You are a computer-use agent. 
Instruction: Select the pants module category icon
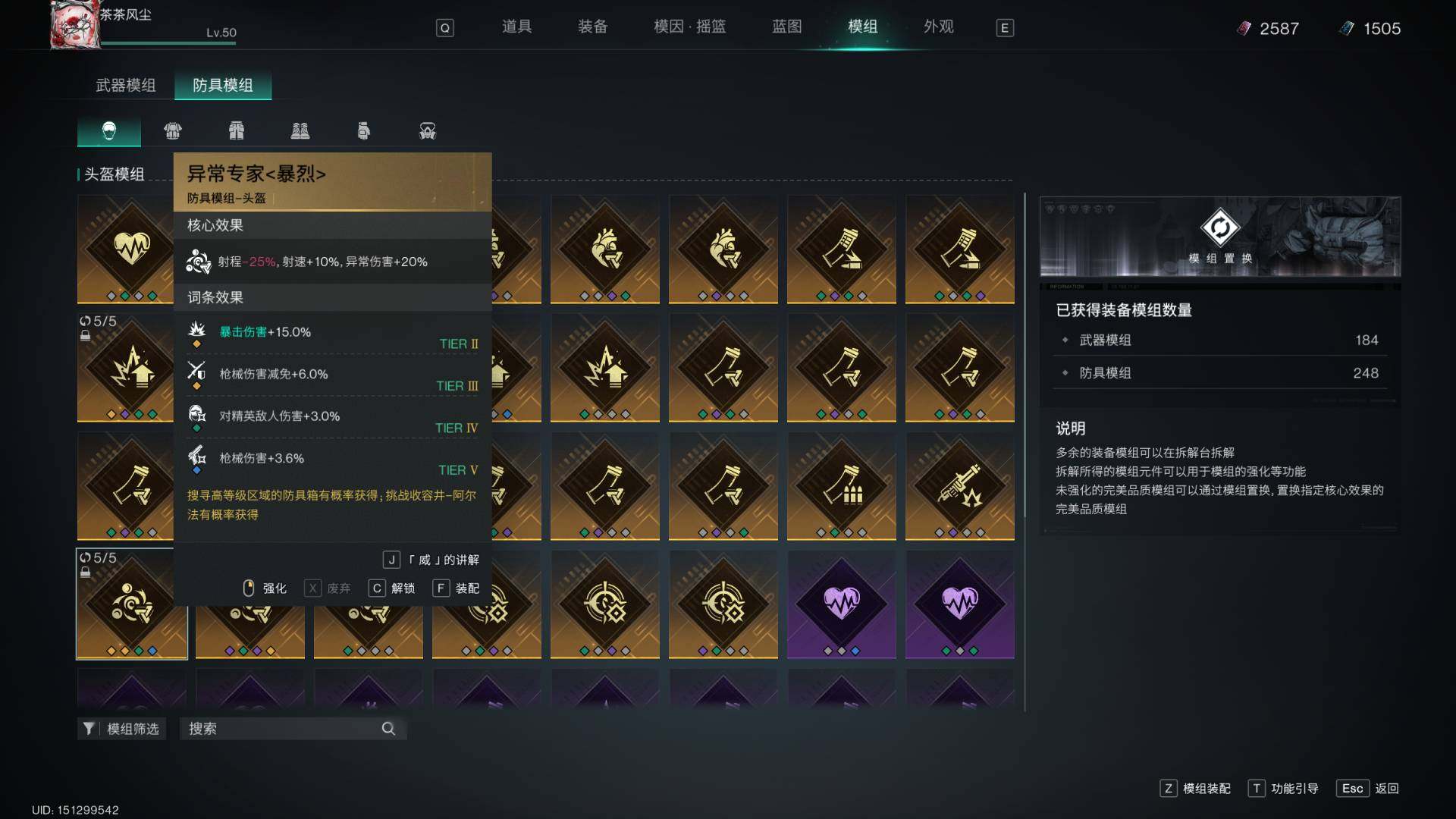click(237, 130)
